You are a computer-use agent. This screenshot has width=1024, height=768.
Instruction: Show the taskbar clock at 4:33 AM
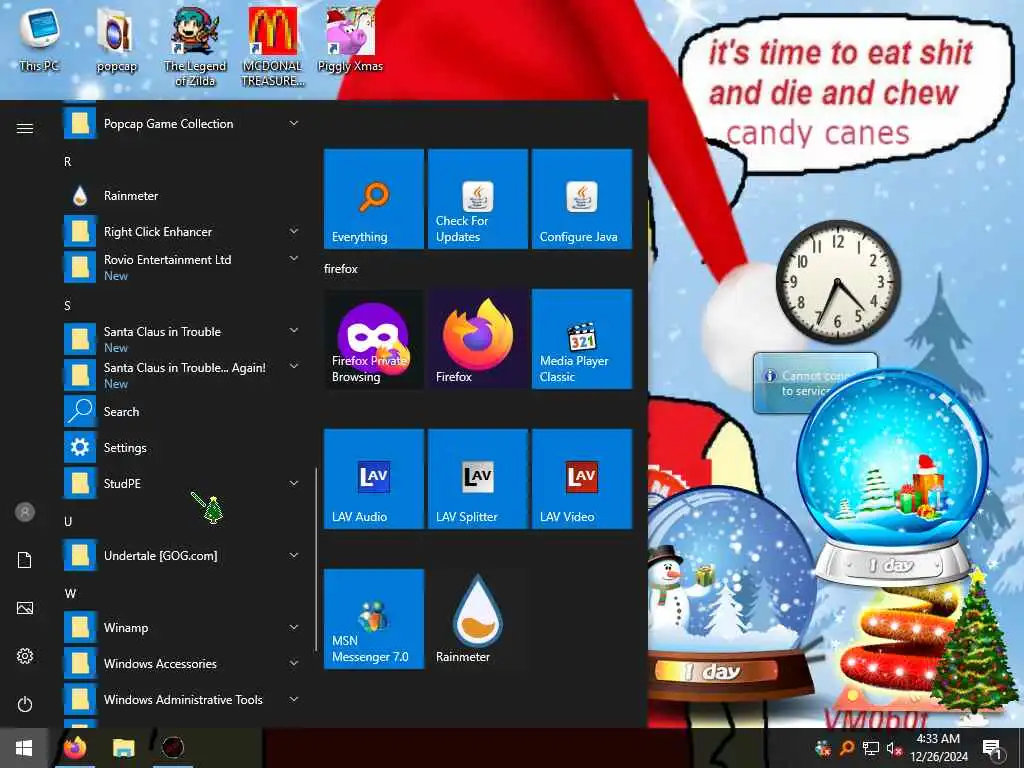coord(938,748)
